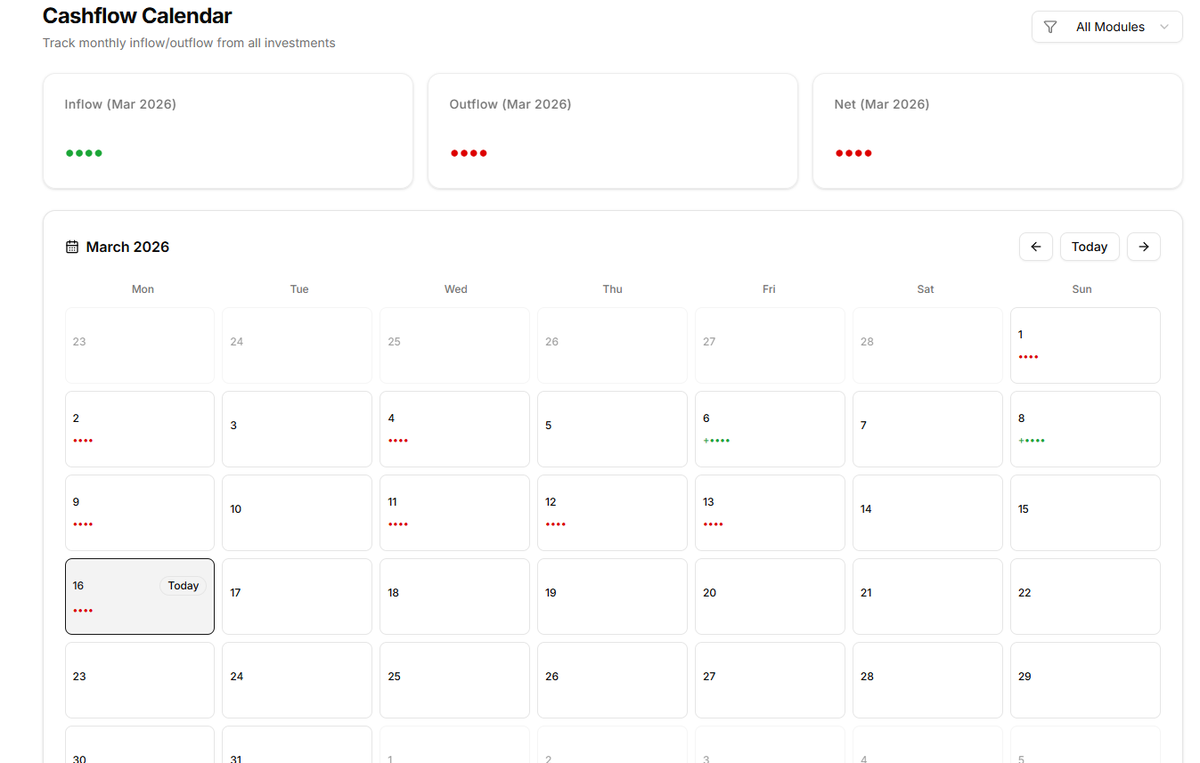The height and width of the screenshot is (763, 1200).
Task: Select March 29 calendar cell
Action: 1085,680
